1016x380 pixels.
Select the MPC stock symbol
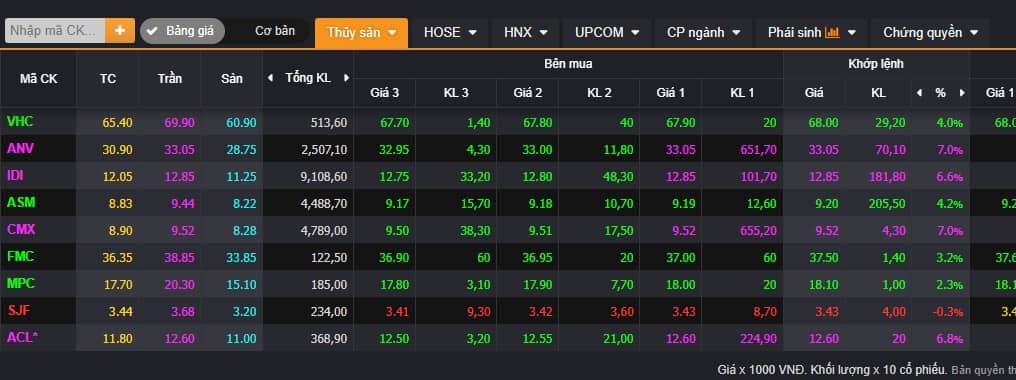pos(21,283)
